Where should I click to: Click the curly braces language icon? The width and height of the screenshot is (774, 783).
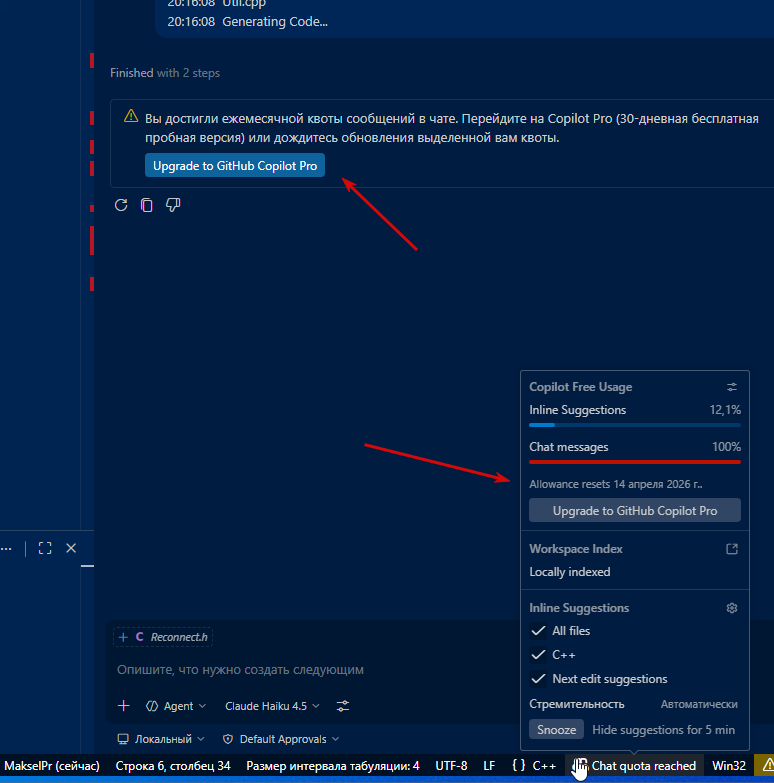519,766
